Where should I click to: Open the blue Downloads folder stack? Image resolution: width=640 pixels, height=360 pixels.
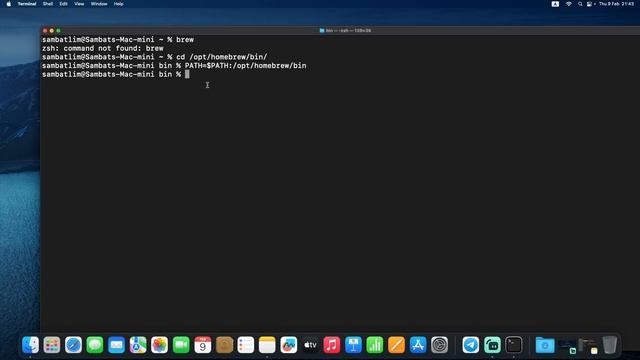(x=545, y=345)
